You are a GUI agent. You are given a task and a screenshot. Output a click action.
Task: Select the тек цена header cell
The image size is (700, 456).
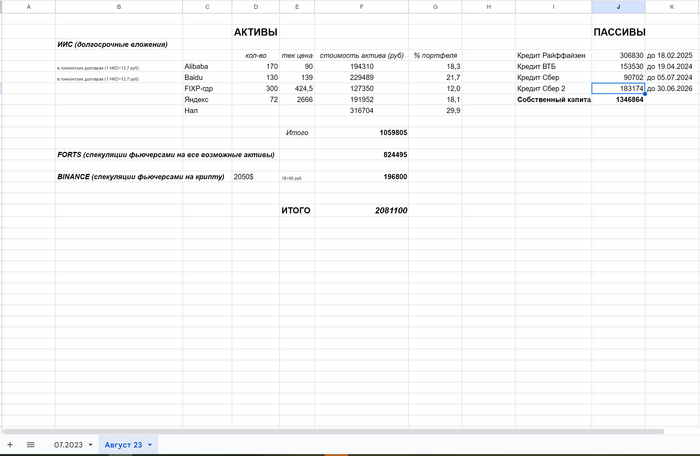point(297,55)
